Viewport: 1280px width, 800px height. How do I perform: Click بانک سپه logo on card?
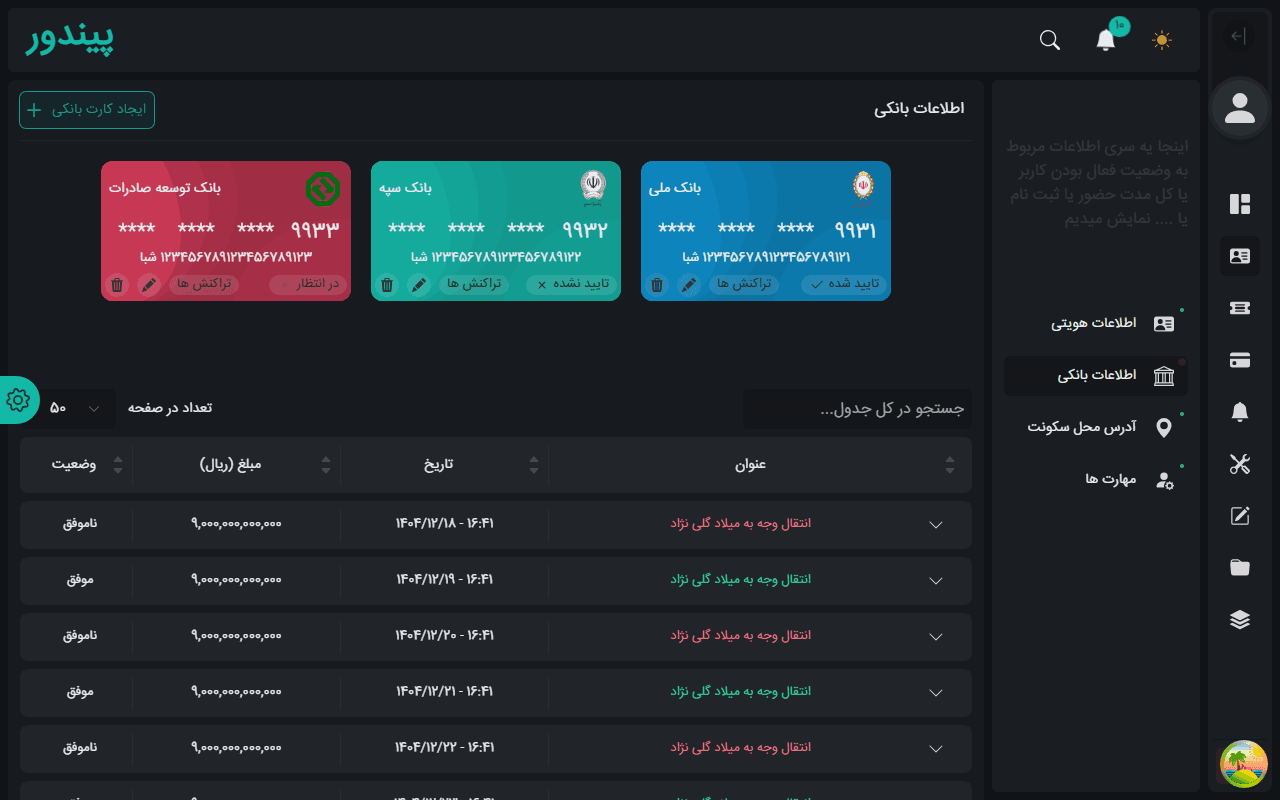click(x=593, y=187)
